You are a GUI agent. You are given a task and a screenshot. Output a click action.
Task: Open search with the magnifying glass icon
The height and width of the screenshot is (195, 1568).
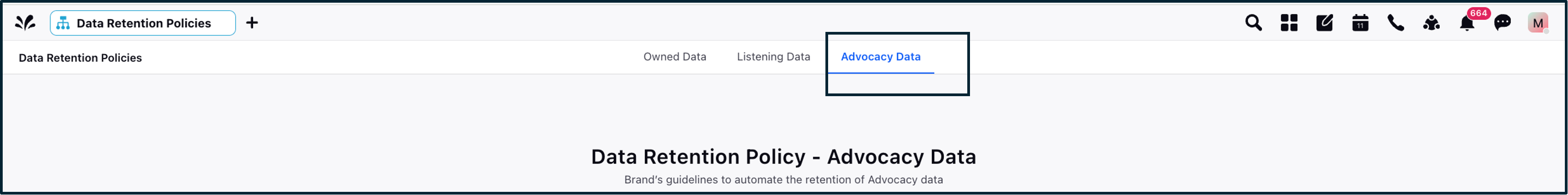[1253, 23]
